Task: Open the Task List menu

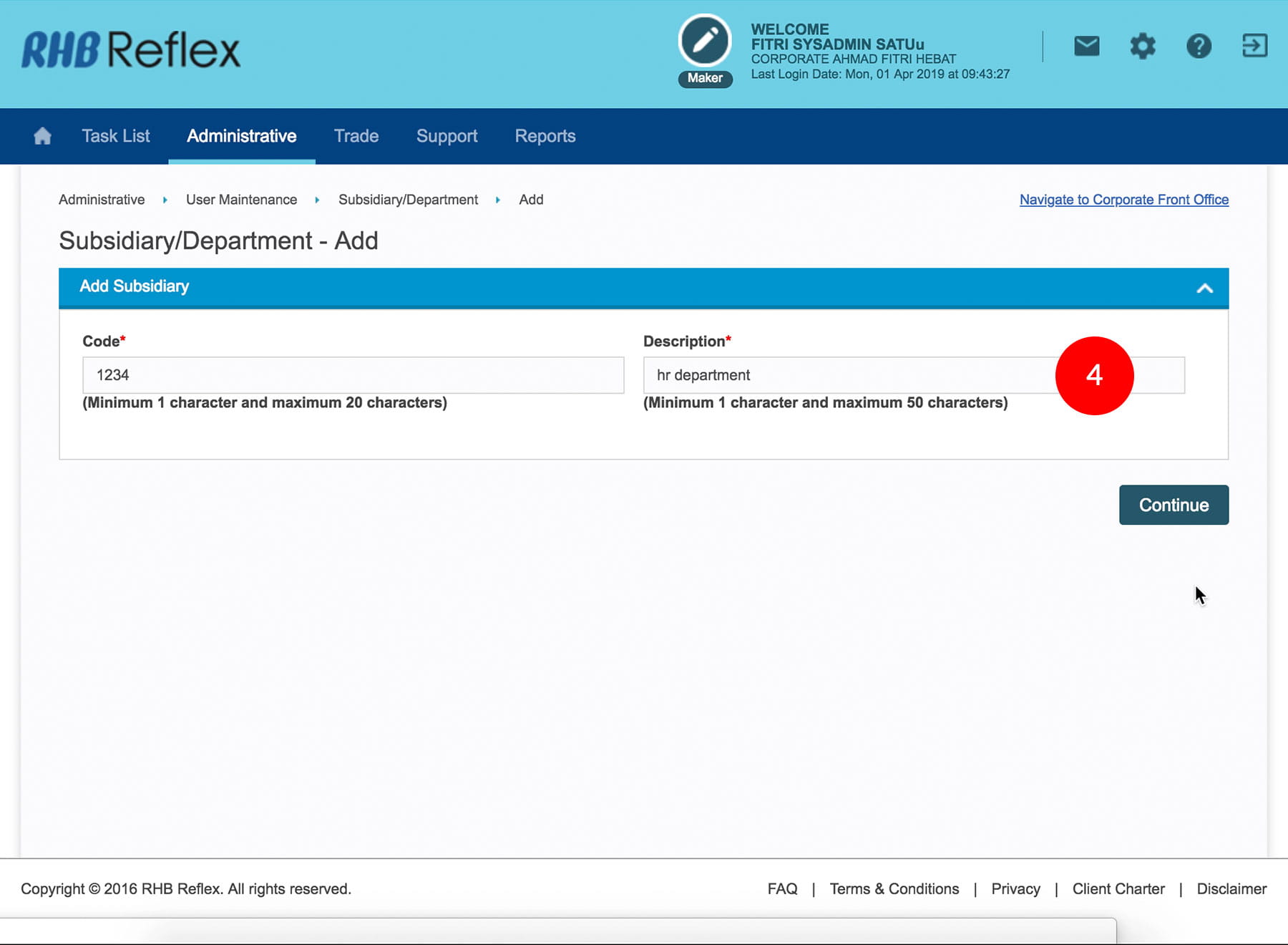Action: tap(116, 136)
